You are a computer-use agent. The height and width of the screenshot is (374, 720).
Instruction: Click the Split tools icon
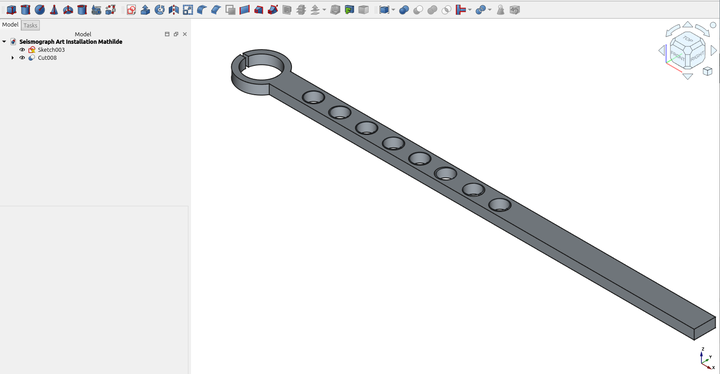pyautogui.click(x=480, y=10)
